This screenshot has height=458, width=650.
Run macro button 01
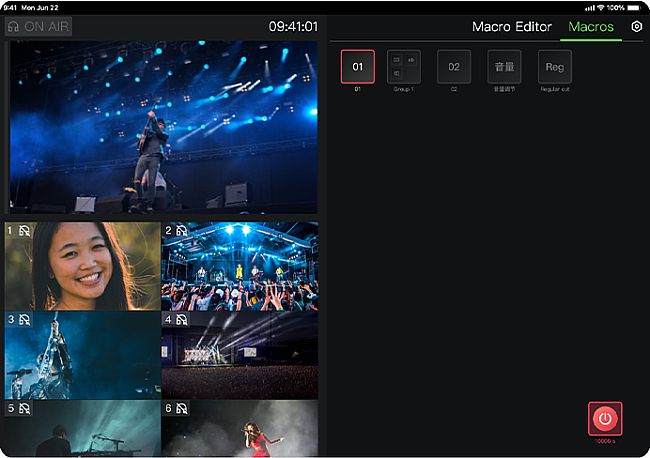click(358, 67)
